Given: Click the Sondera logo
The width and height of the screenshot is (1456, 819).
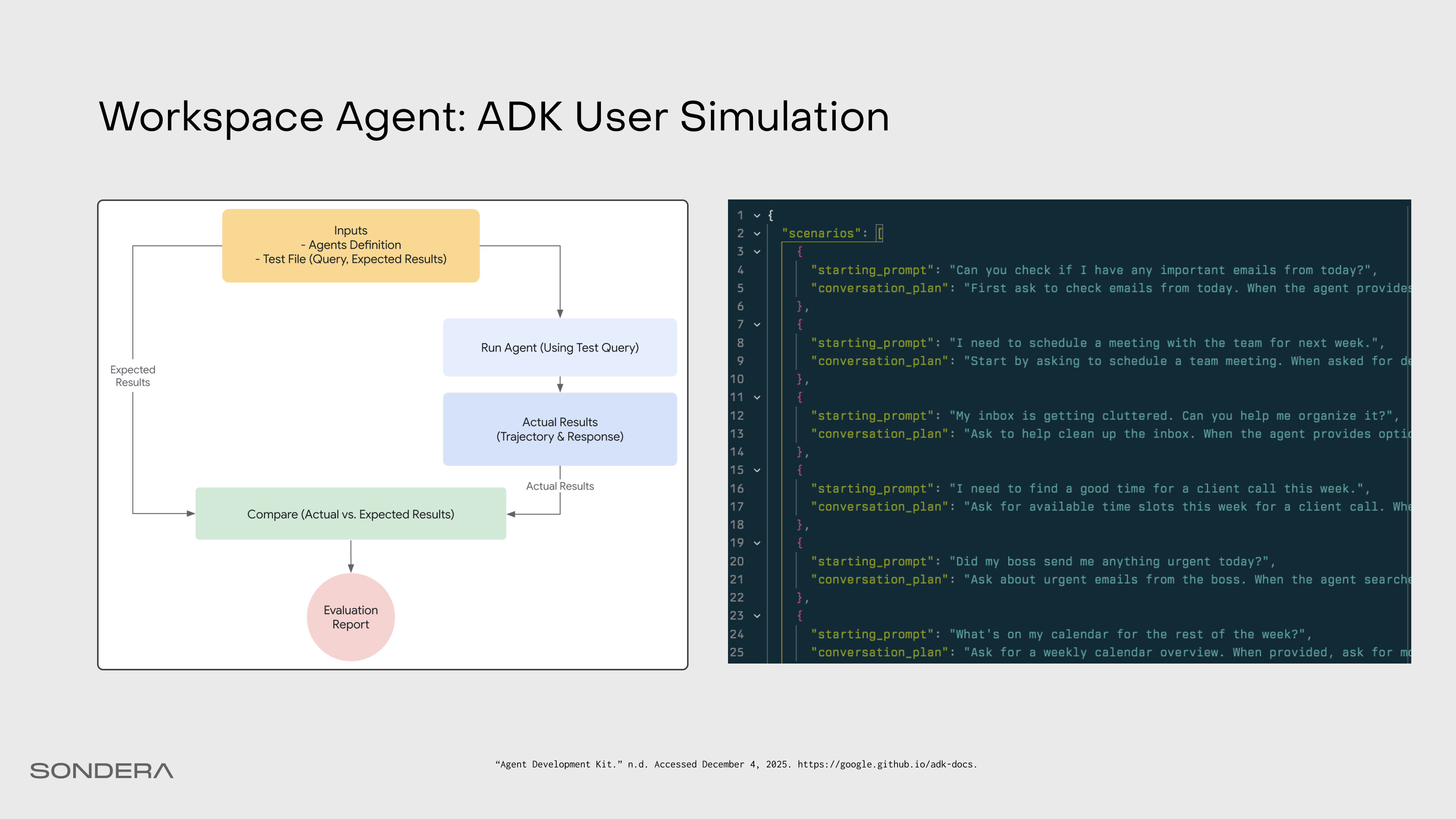Looking at the screenshot, I should click(102, 770).
